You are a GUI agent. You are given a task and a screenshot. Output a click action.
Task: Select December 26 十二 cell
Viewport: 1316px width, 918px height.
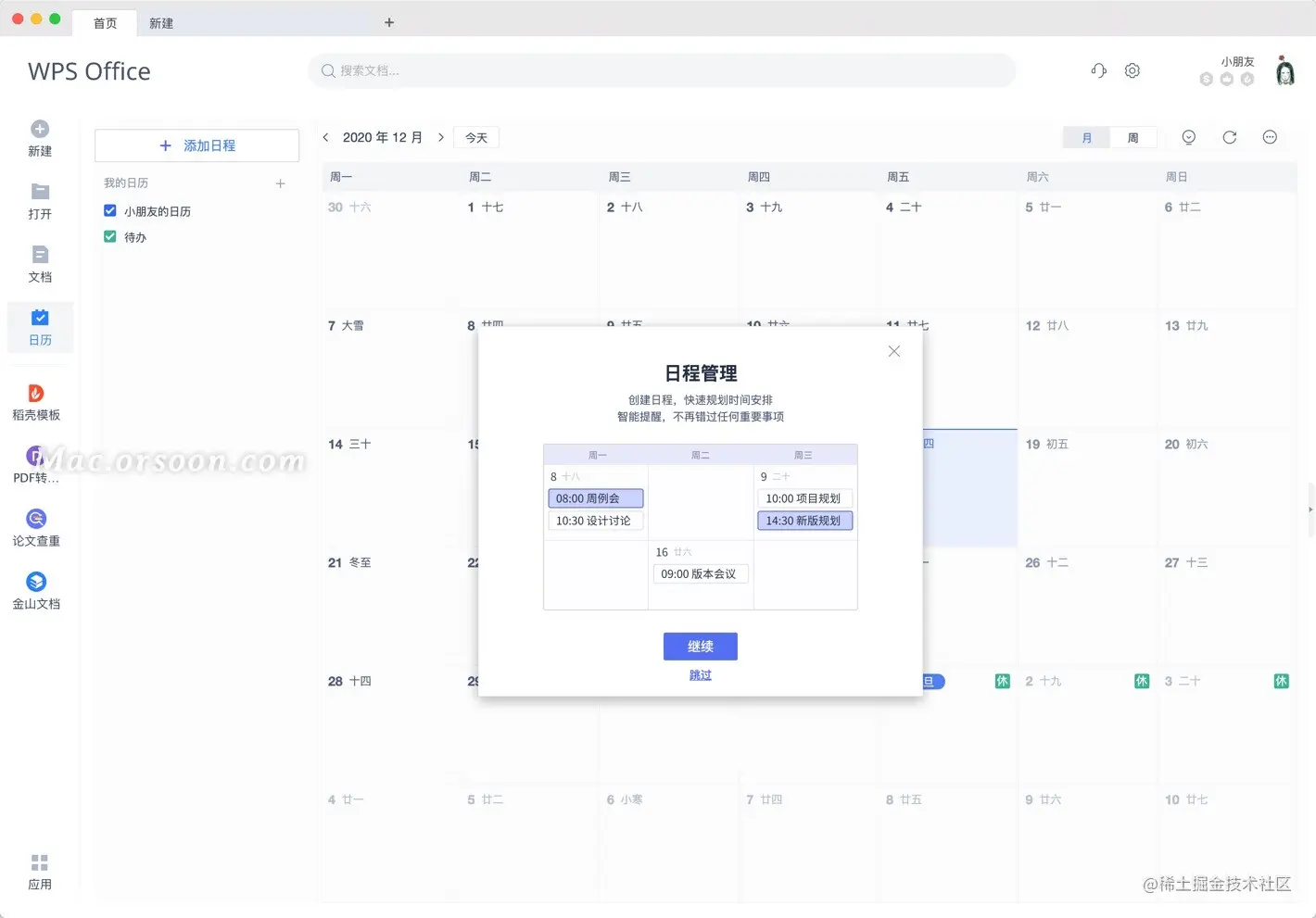coord(1087,606)
